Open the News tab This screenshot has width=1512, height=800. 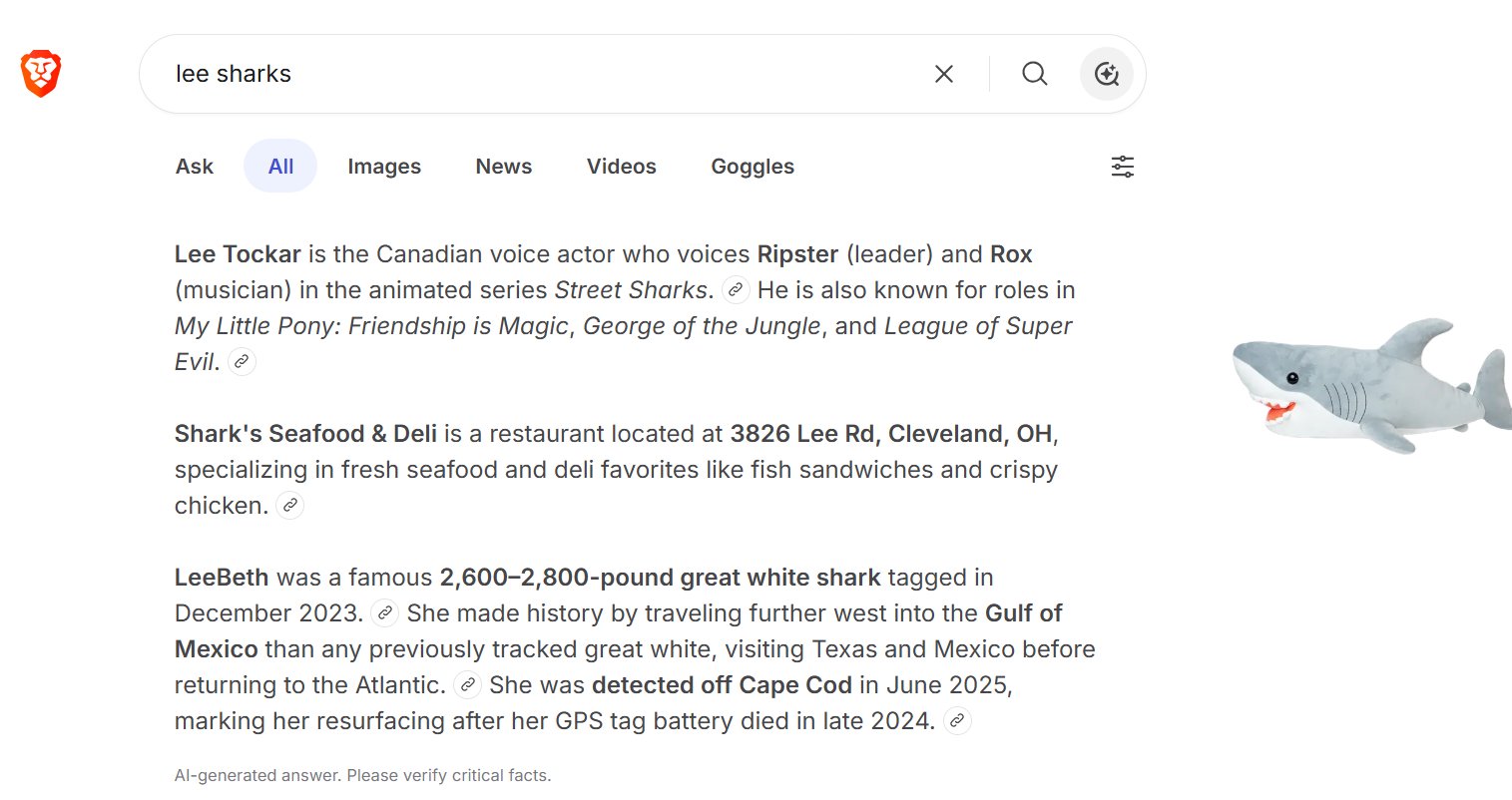[x=504, y=167]
